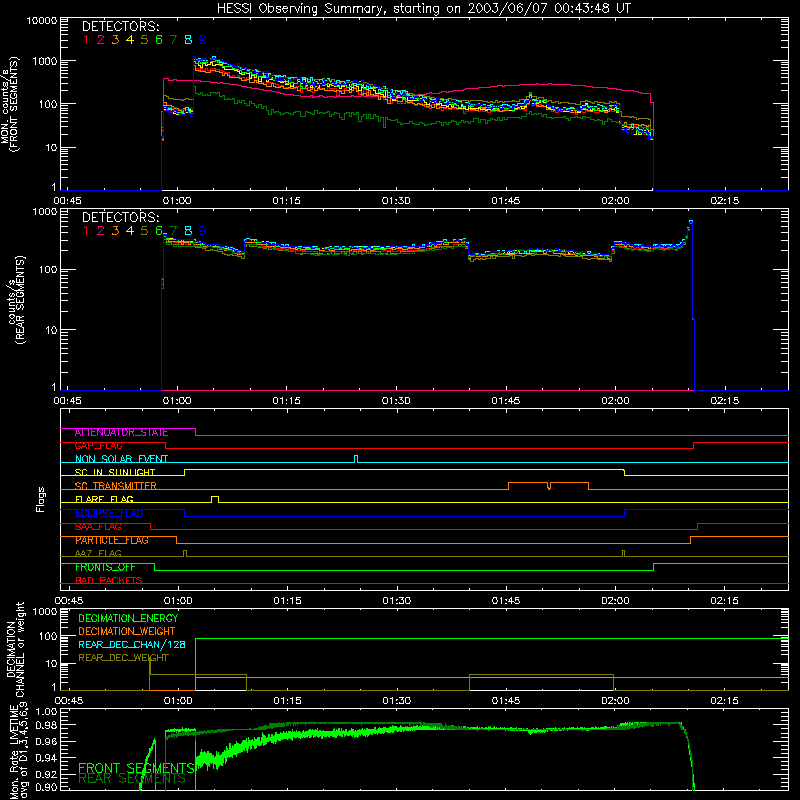
Task: Click the 01:30 time label under front segments plot
Action: coord(396,201)
